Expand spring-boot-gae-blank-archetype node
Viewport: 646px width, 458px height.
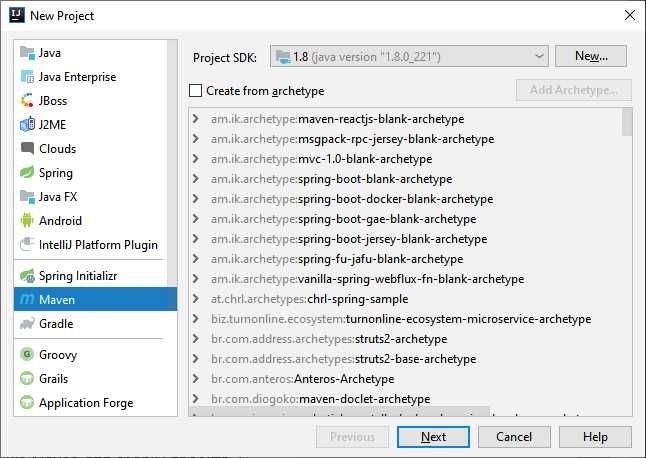(x=196, y=219)
